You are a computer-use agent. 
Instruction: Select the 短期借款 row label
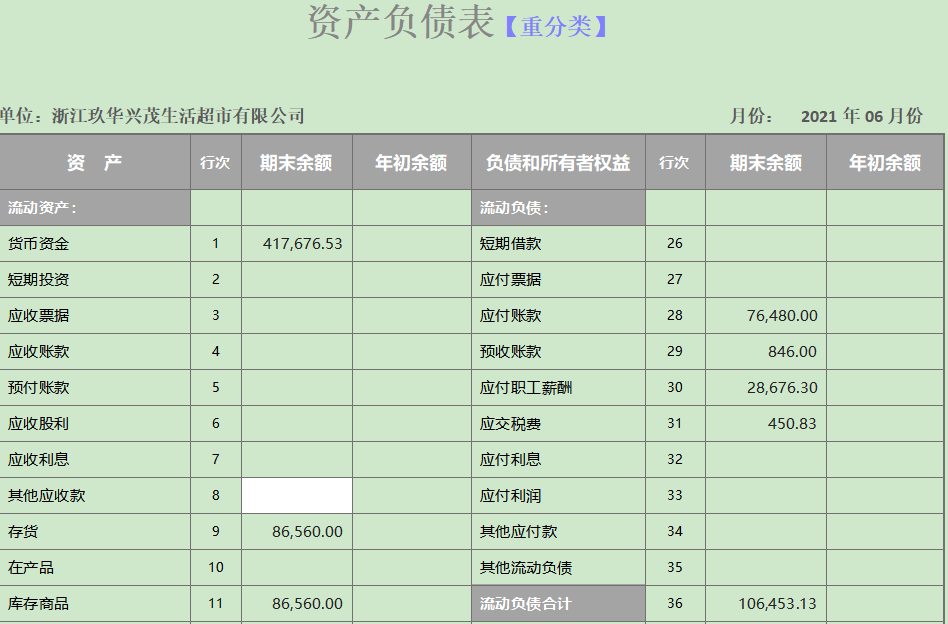510,244
